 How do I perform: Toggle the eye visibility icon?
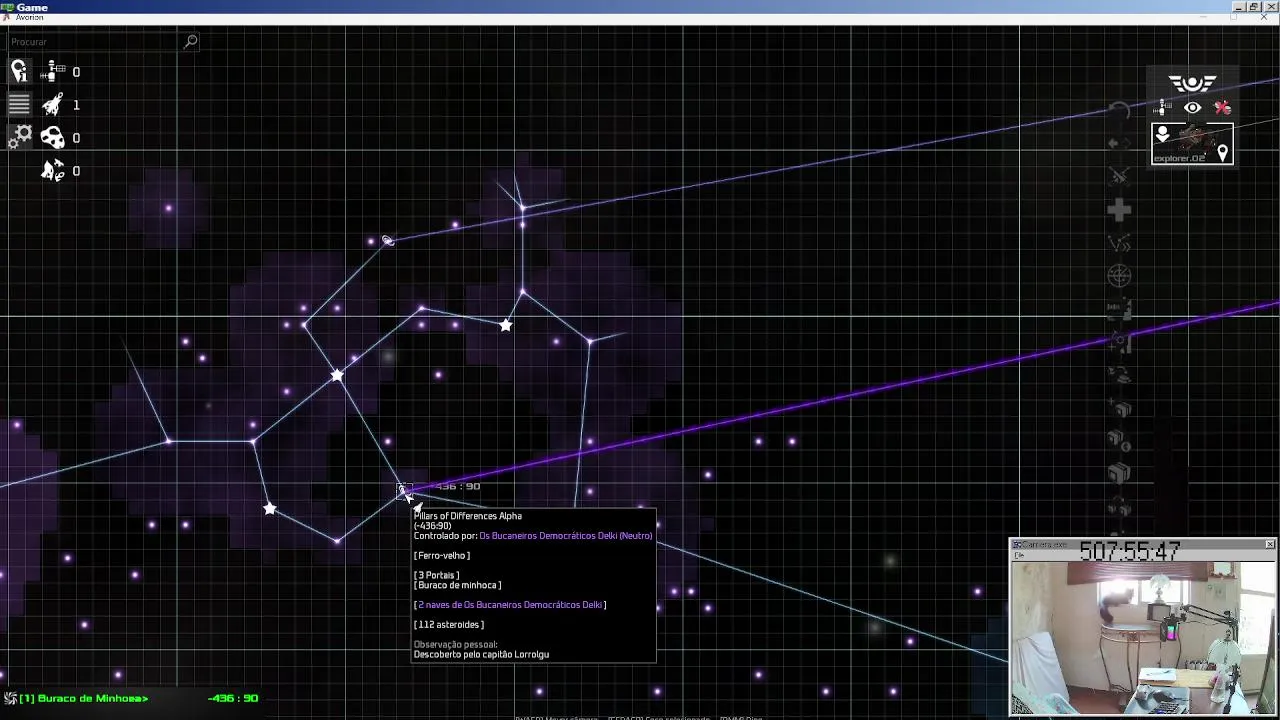[1193, 108]
